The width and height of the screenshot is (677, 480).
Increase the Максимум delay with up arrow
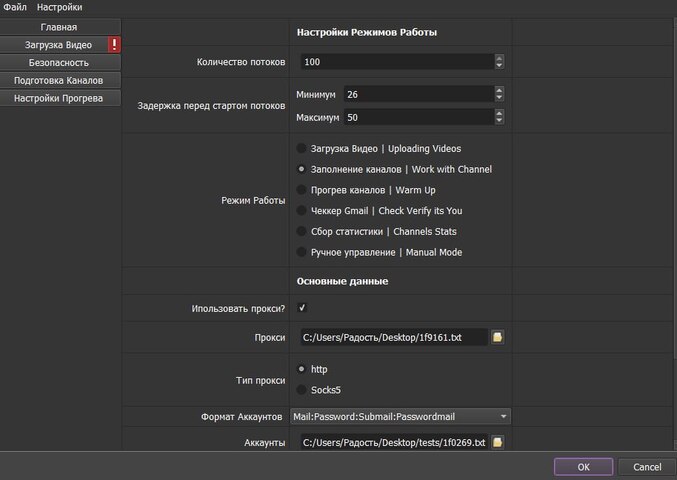pos(499,113)
